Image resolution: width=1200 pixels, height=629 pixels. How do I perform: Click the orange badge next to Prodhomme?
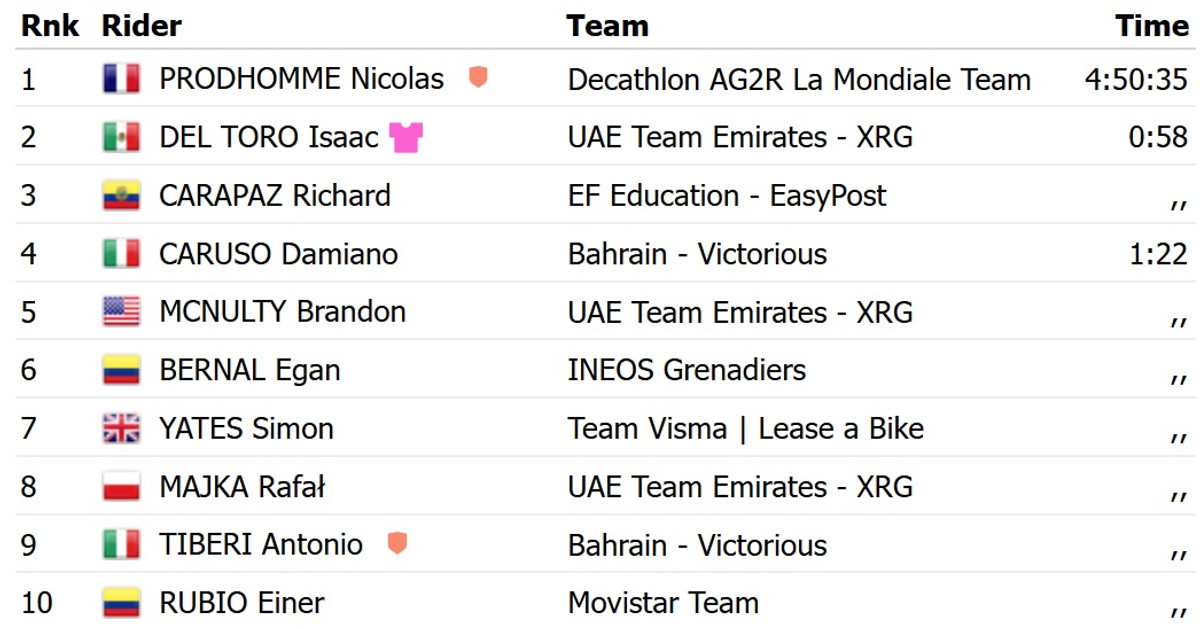[478, 77]
